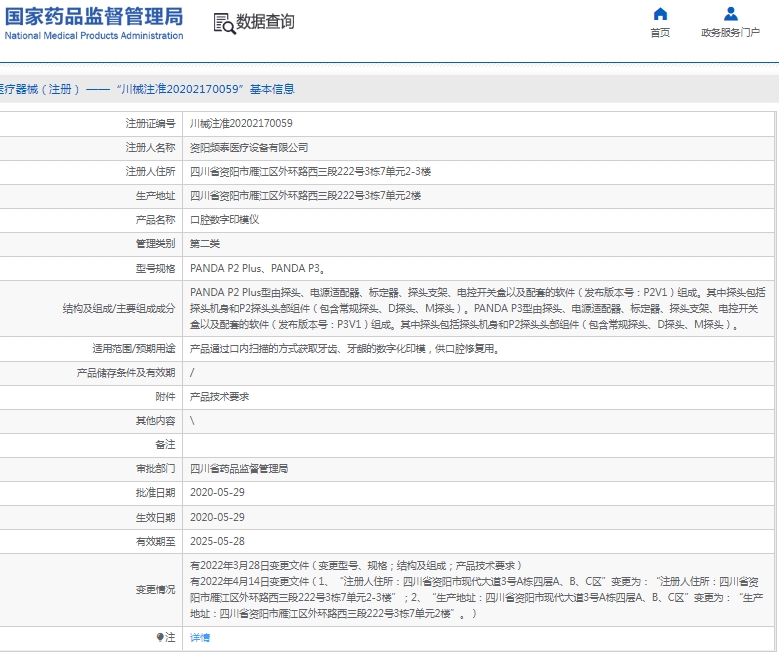This screenshot has height=655, width=779.
Task: Click the intended use text 产品通过口内扫描
Action: tap(344, 349)
